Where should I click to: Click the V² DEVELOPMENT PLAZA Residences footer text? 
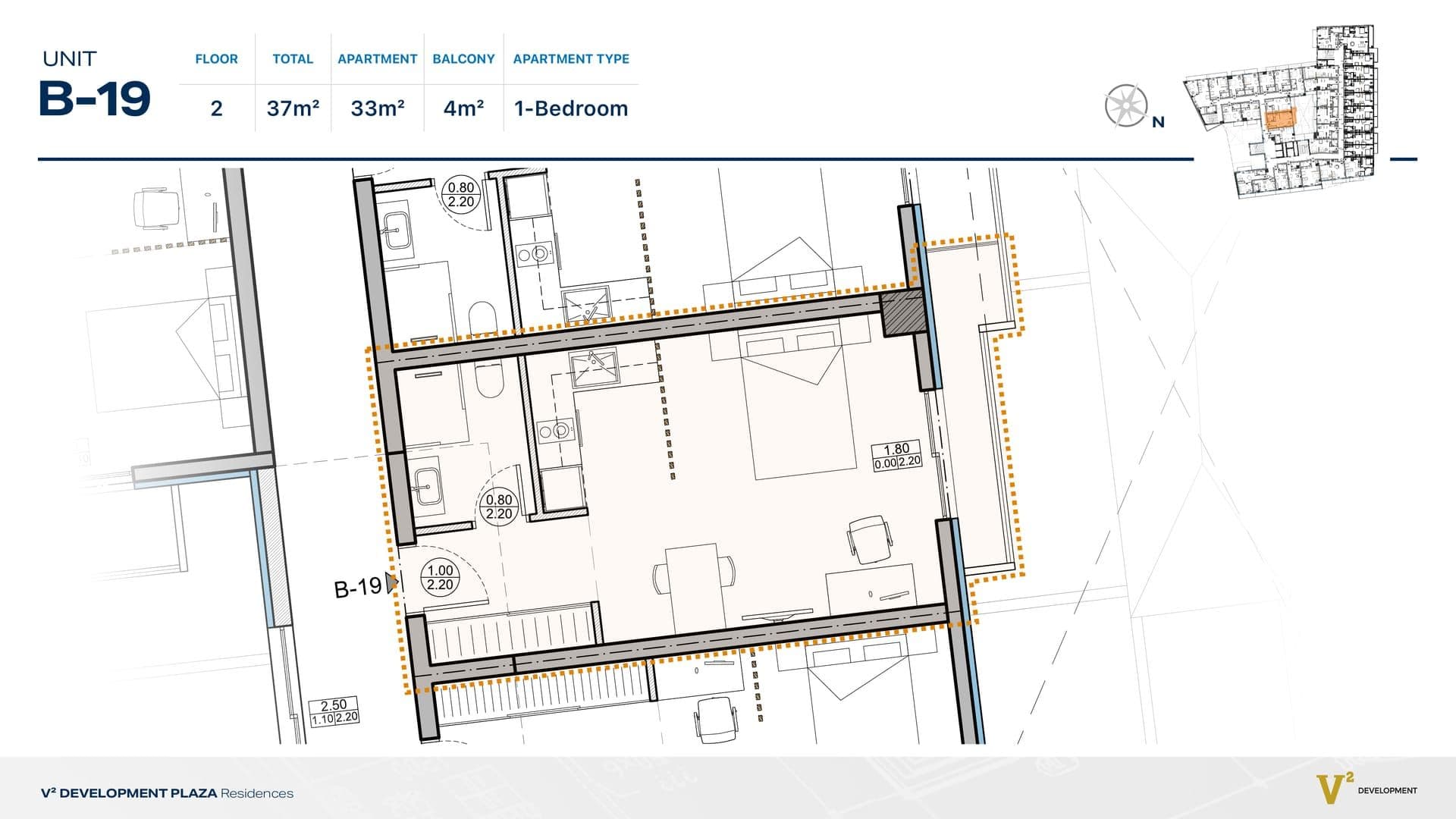pyautogui.click(x=167, y=793)
